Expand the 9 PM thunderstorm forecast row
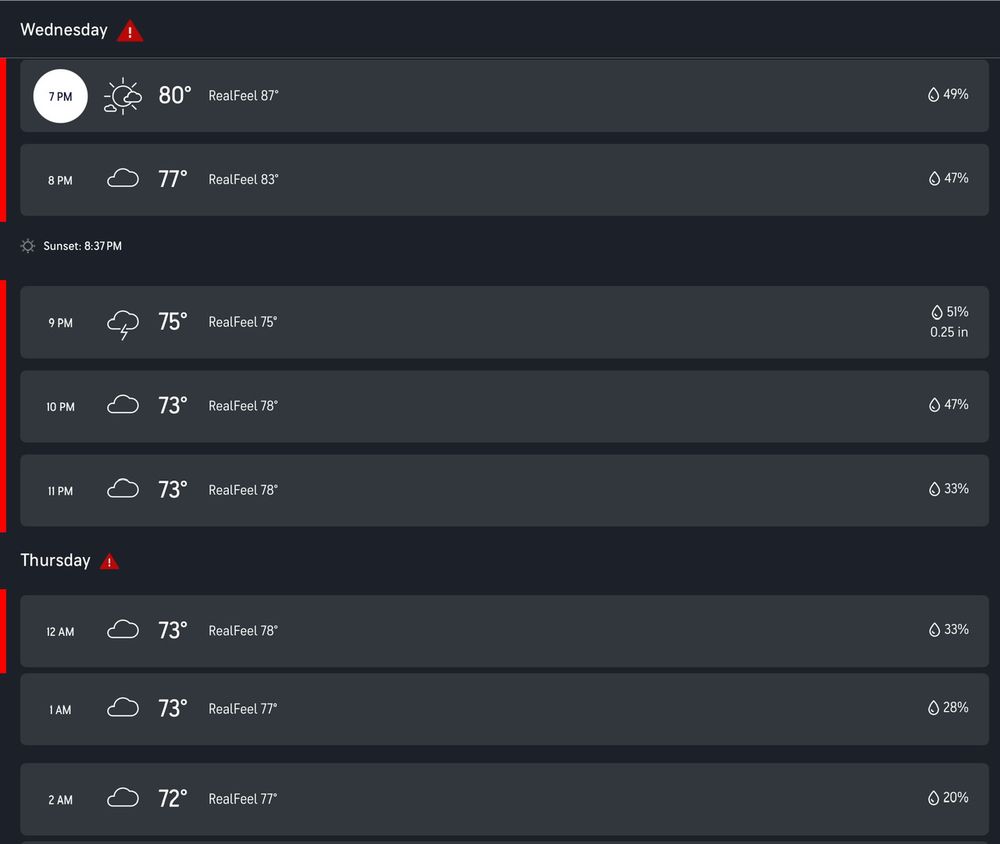Screen dimensions: 1000x844 [x=504, y=322]
